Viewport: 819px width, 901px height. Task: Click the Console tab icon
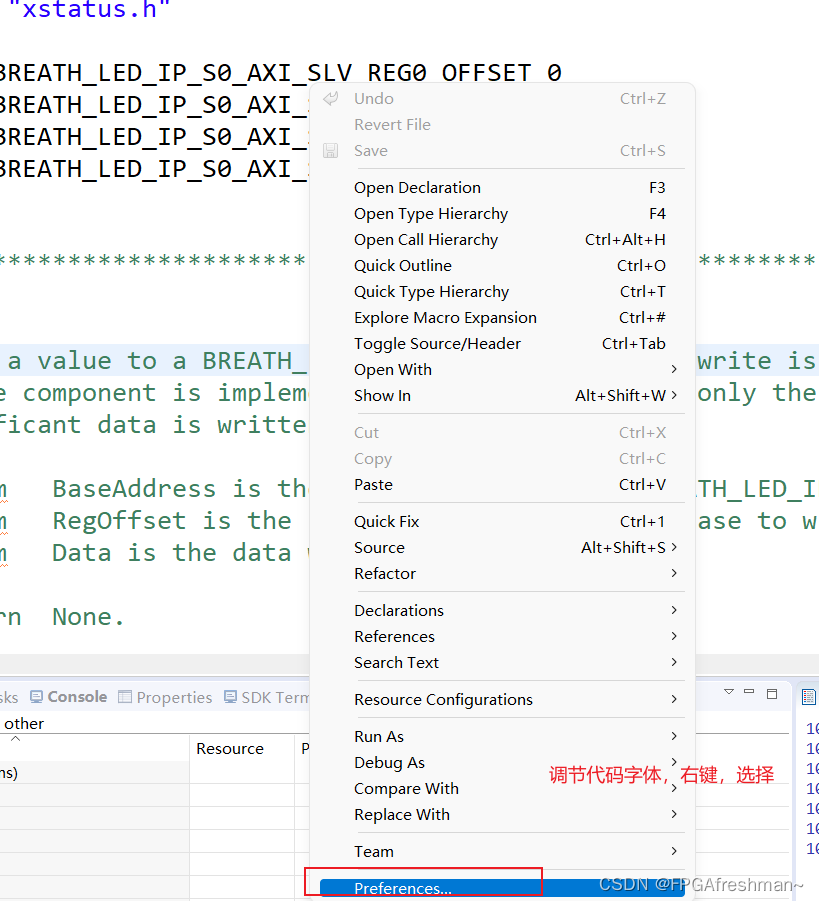coord(36,697)
